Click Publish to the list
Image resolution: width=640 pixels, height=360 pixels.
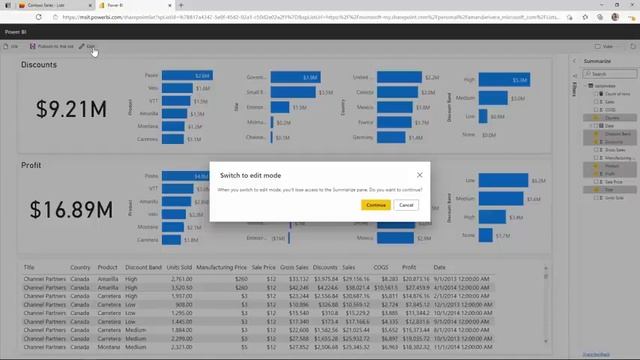[x=51, y=47]
